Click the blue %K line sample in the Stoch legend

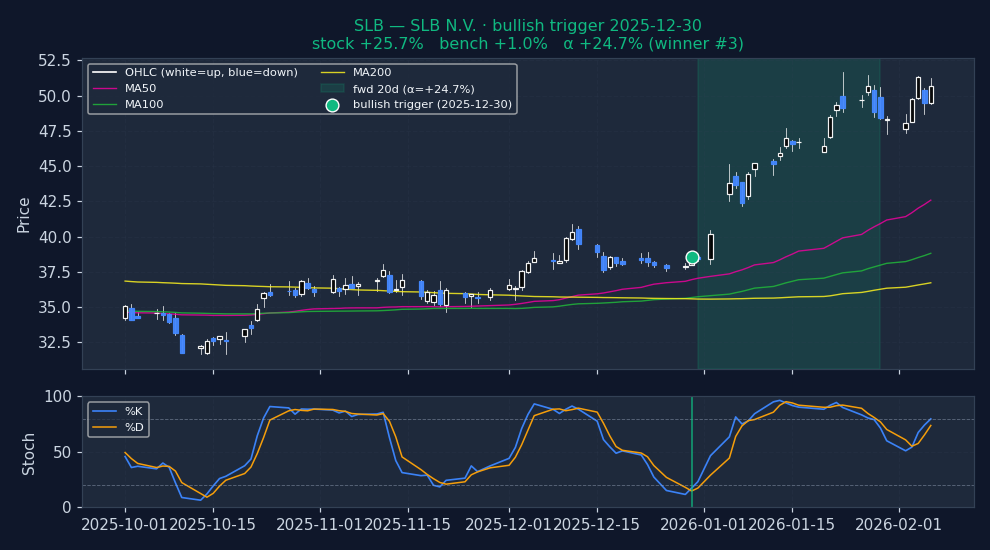[x=104, y=412]
